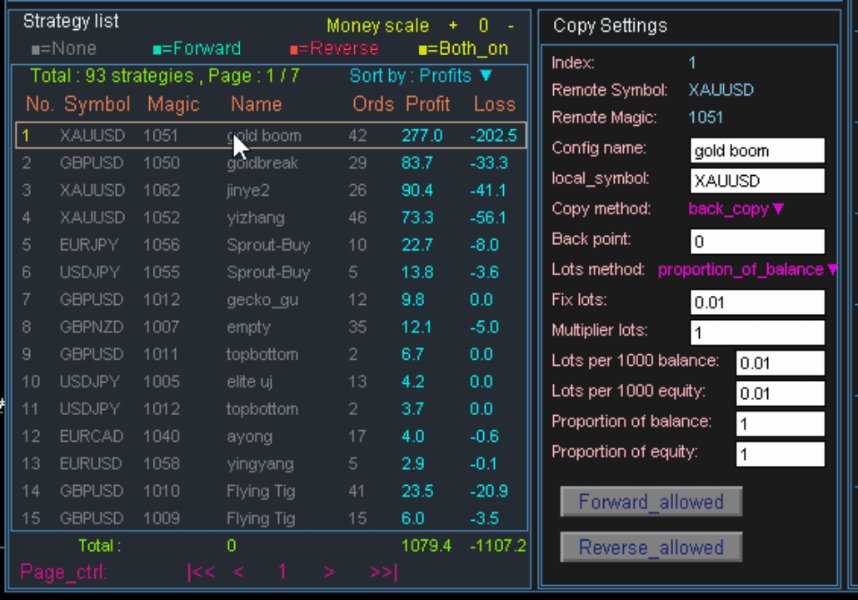Click Forward_allowed button
The image size is (858, 600).
(x=651, y=502)
